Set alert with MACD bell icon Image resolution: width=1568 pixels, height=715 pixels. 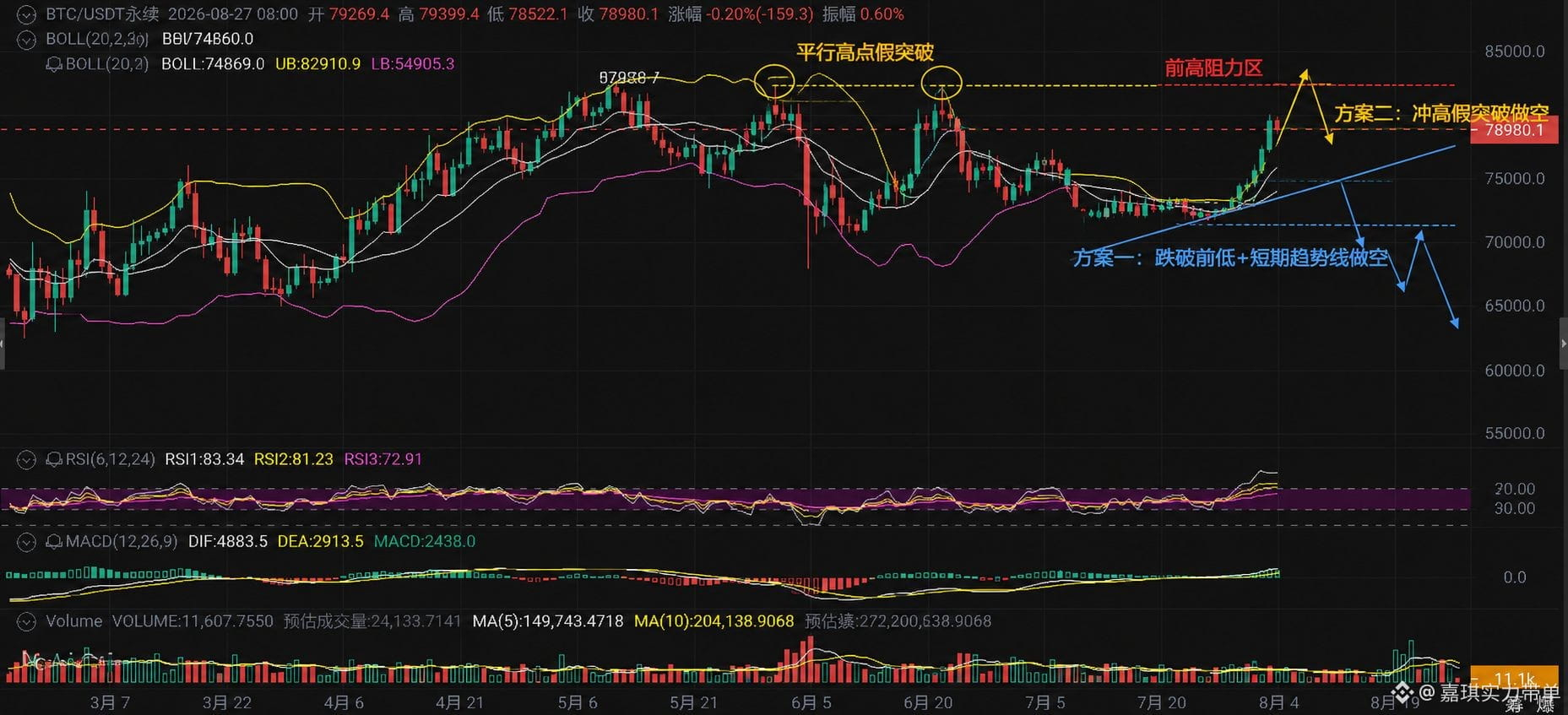click(x=53, y=542)
